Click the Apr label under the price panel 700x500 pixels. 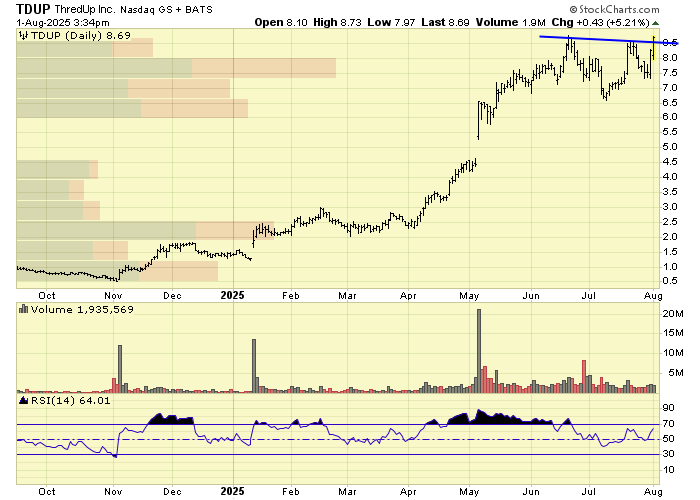coord(408,296)
